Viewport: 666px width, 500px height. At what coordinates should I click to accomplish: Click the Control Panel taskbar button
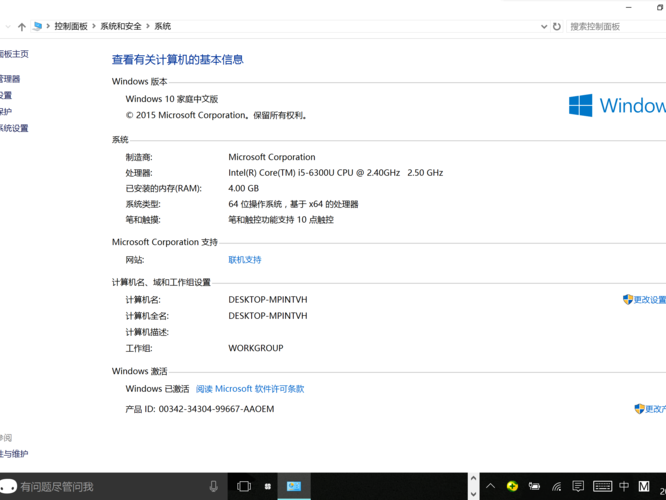tap(293, 486)
